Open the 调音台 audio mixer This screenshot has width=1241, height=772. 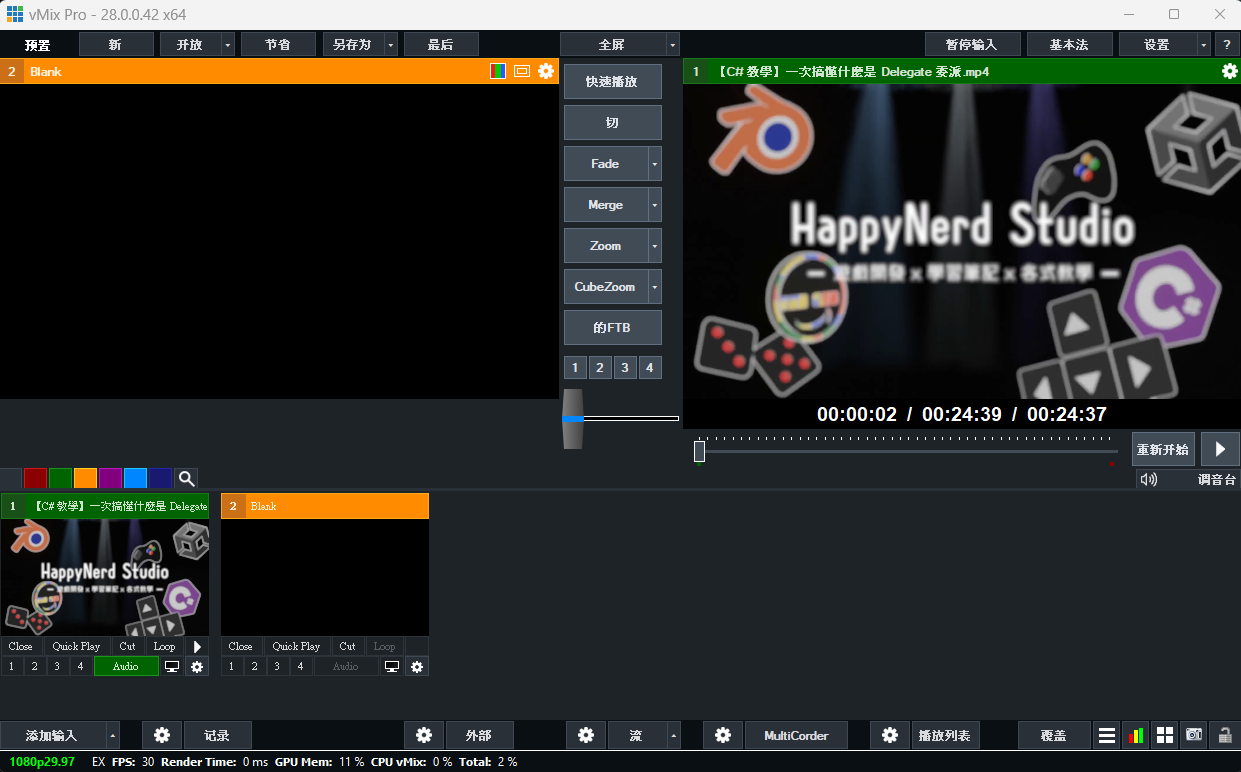[1218, 479]
